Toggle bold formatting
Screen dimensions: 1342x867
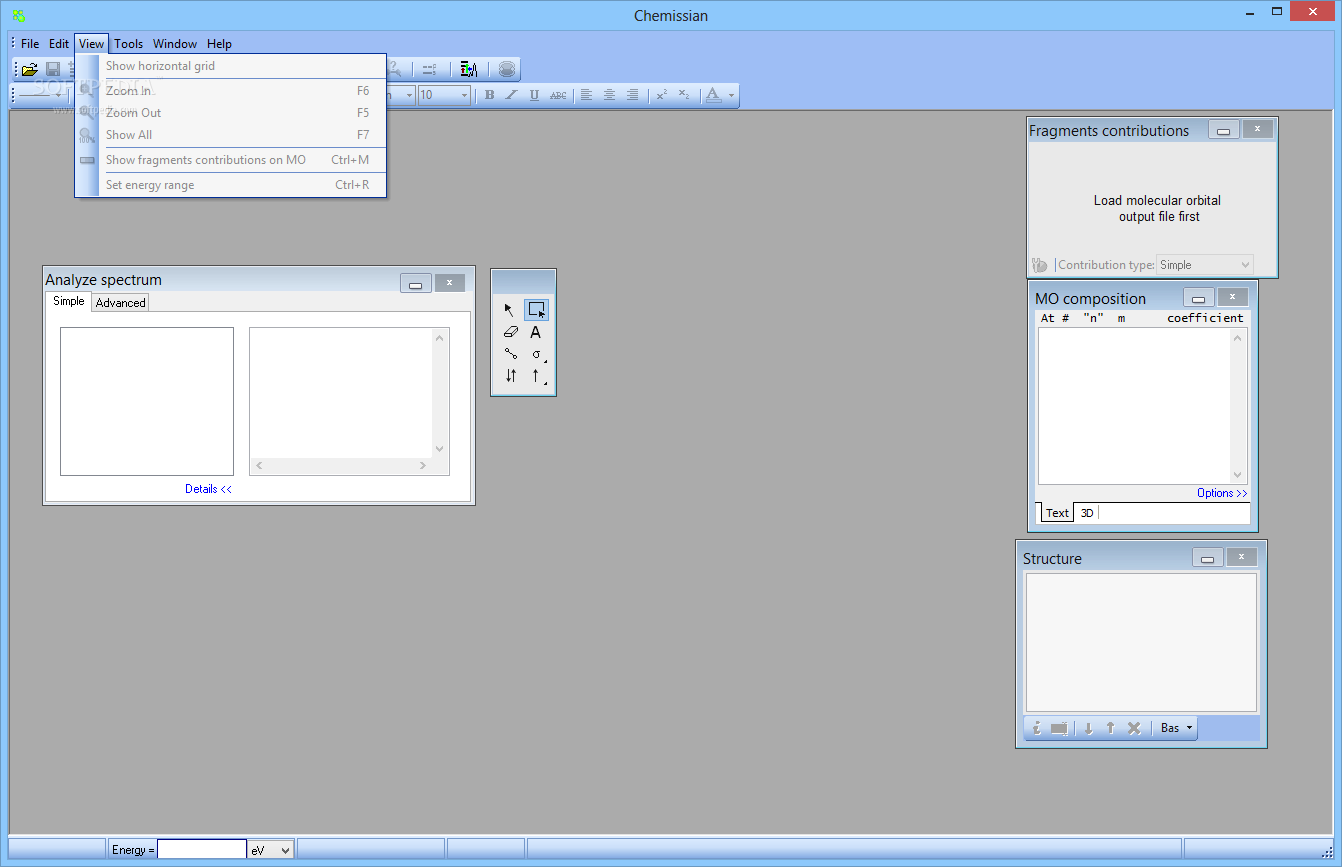coord(489,95)
